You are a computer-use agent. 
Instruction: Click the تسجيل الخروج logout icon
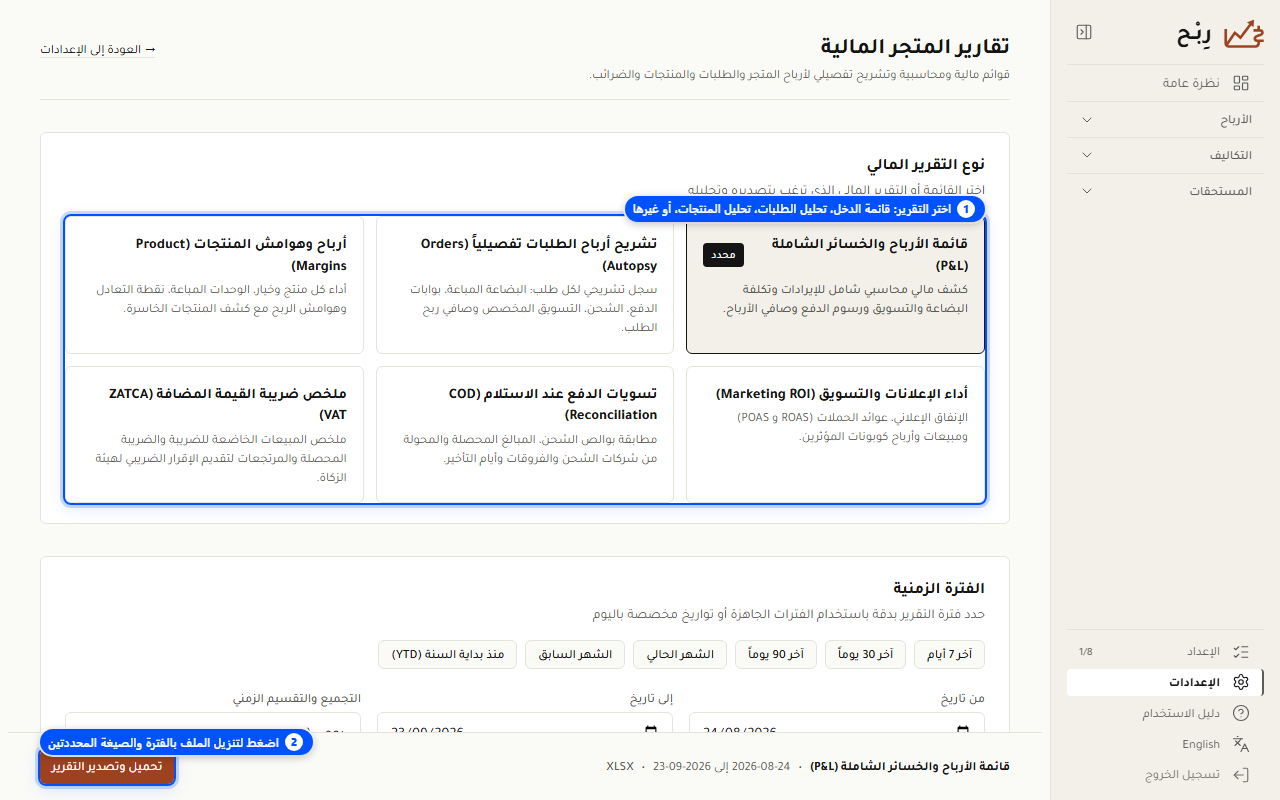tap(1241, 774)
